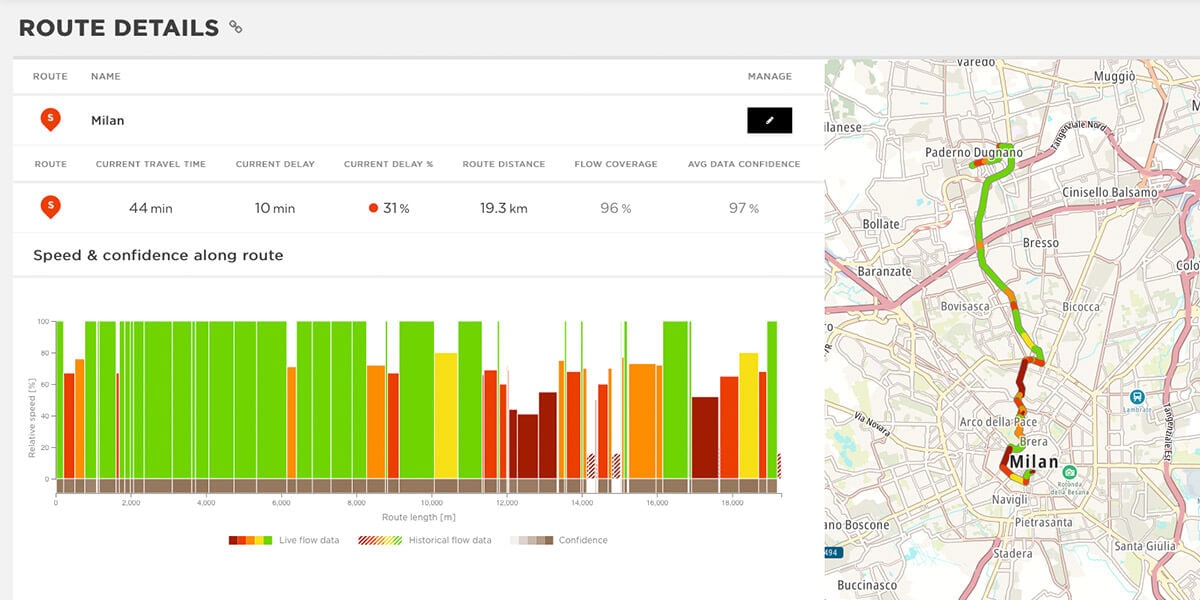Click the link icon beside ROUTE DETAILS heading
The width and height of the screenshot is (1200, 600).
coord(235,28)
